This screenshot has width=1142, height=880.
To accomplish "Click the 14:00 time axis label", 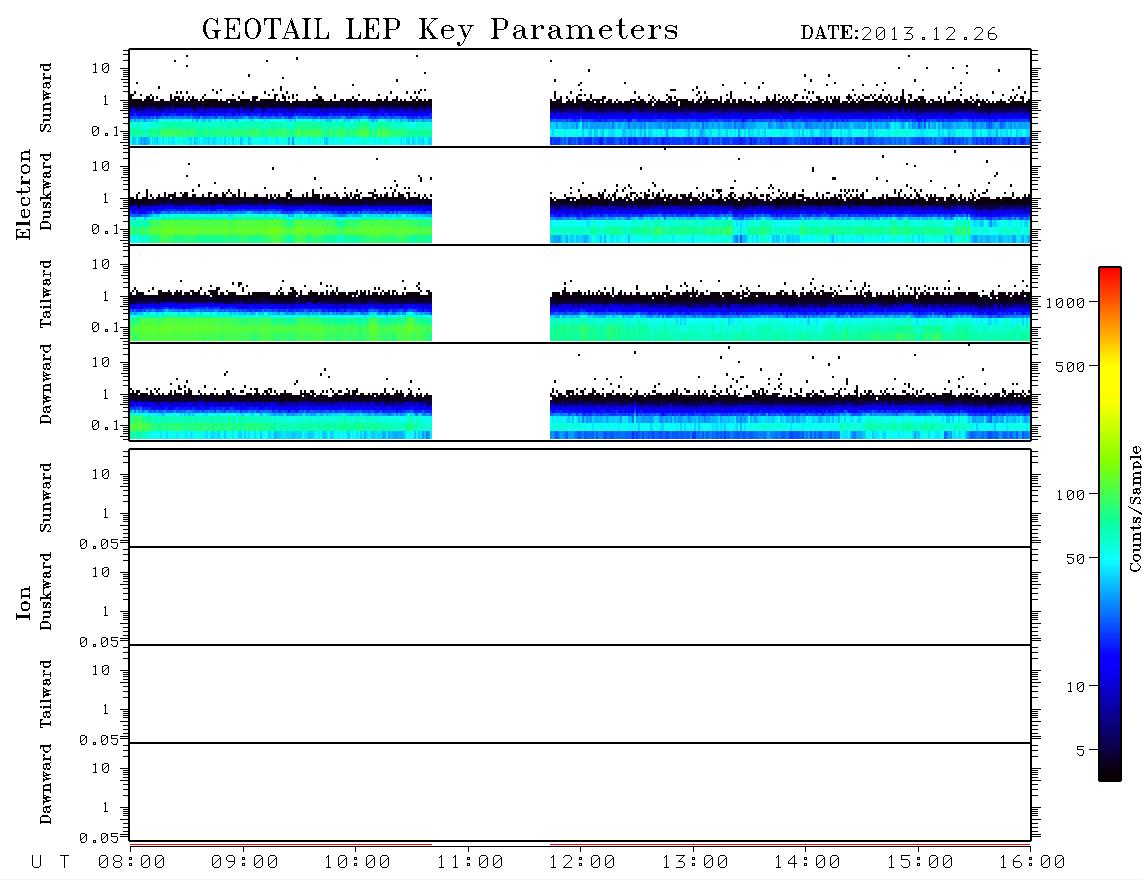I will [x=807, y=862].
